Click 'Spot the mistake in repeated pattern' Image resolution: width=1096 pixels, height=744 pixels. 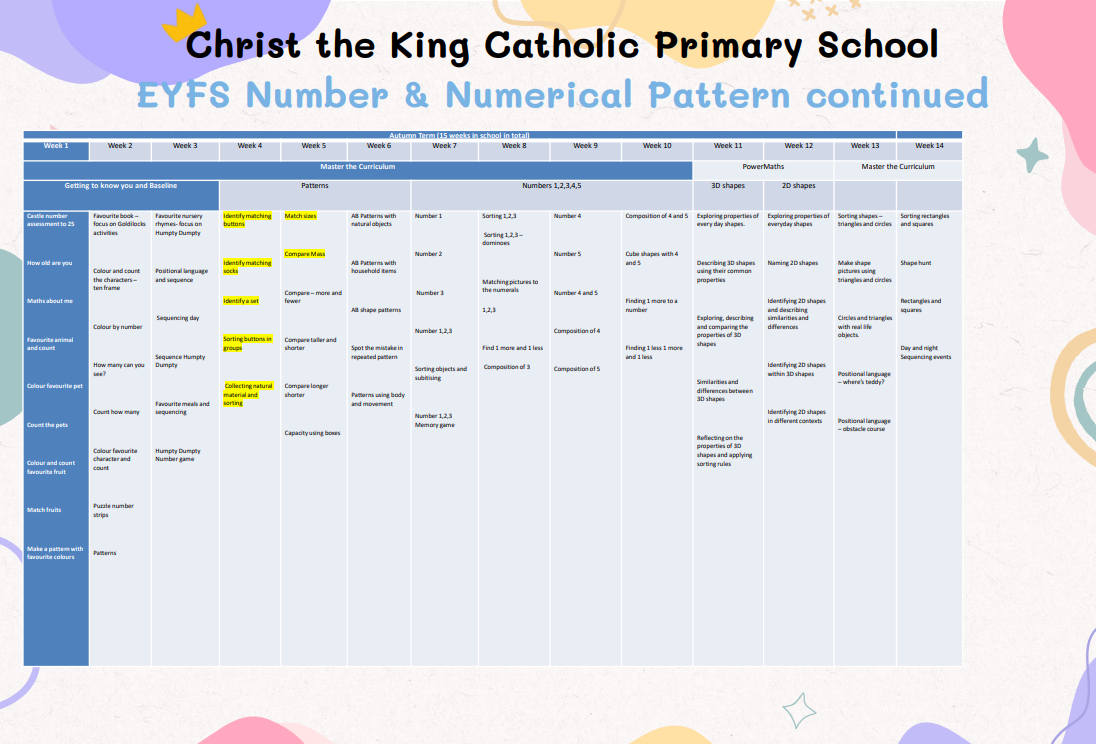tap(377, 352)
